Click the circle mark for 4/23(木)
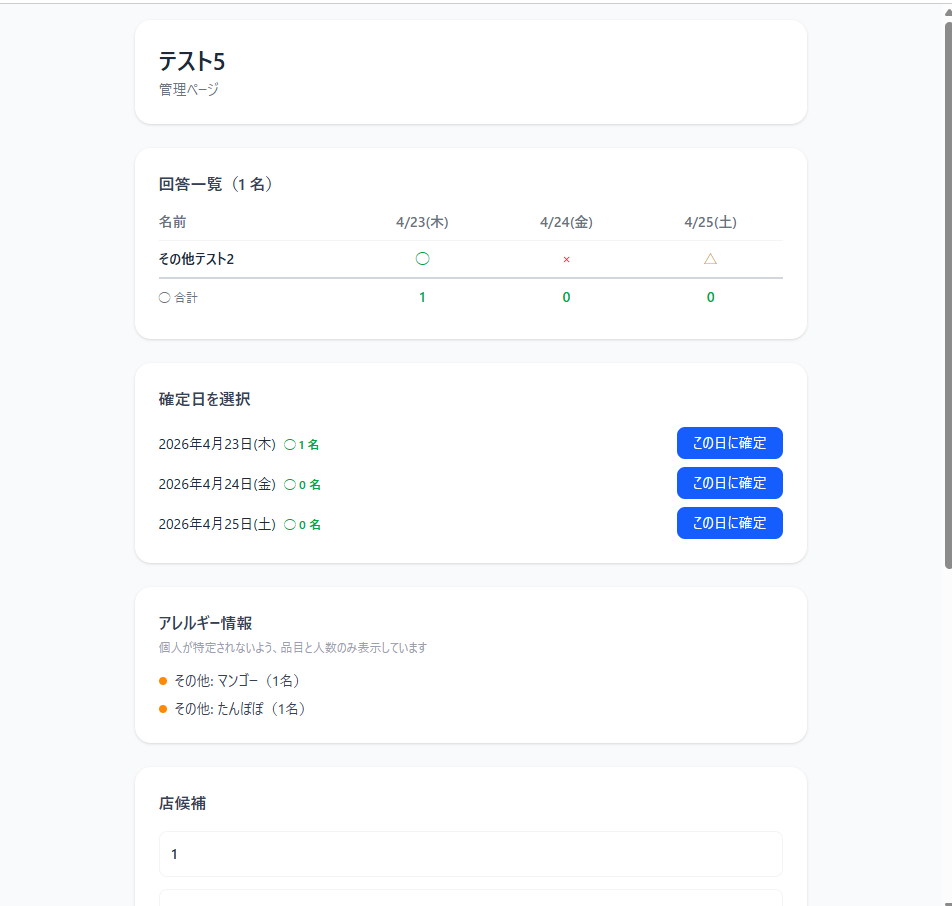Screen dimensions: 952x906 tap(422, 259)
